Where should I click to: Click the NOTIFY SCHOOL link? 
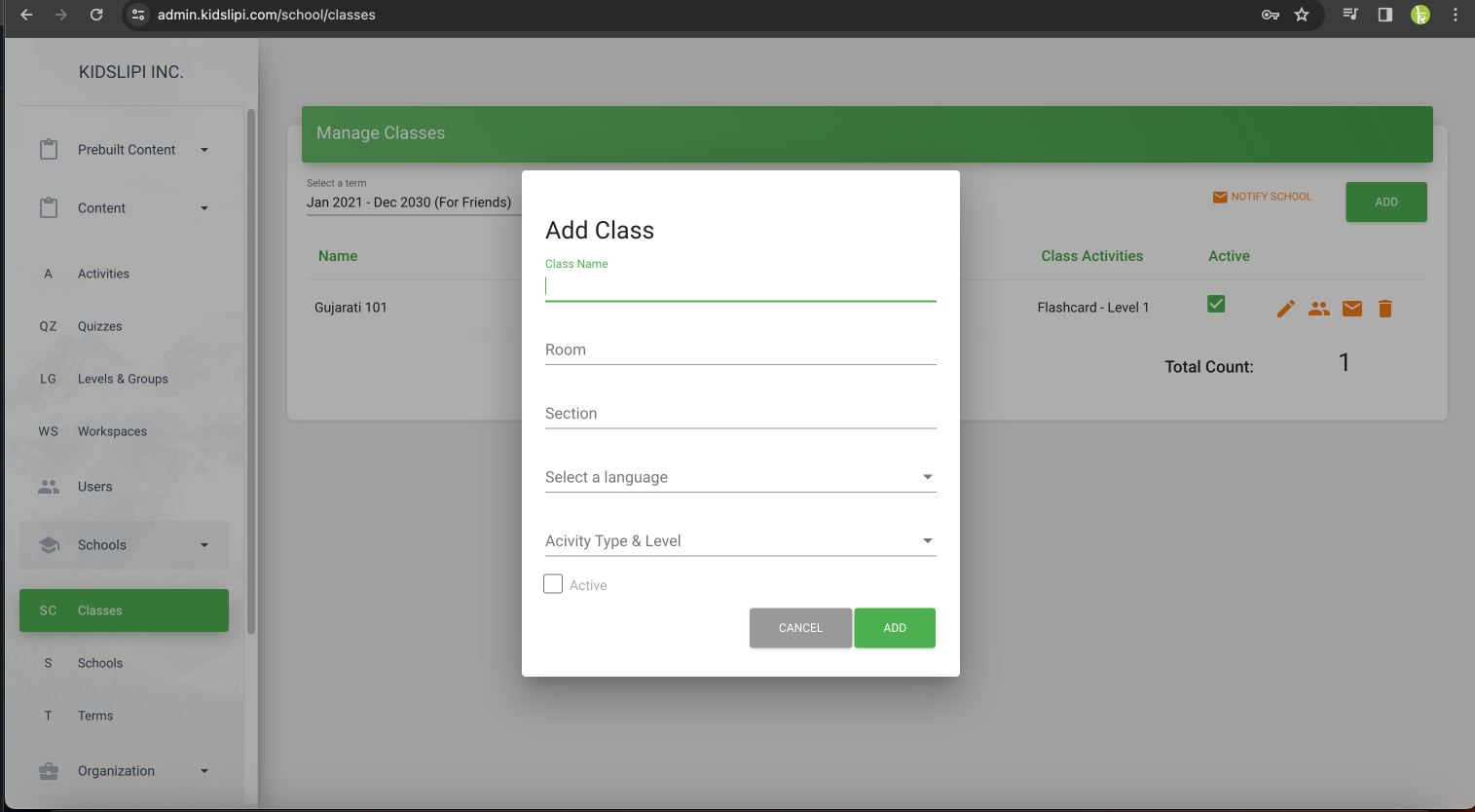1262,197
